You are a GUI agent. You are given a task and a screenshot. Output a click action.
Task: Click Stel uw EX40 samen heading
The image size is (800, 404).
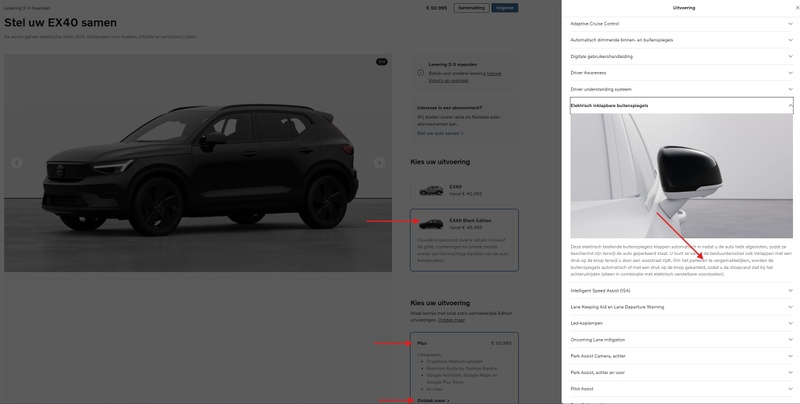(60, 22)
